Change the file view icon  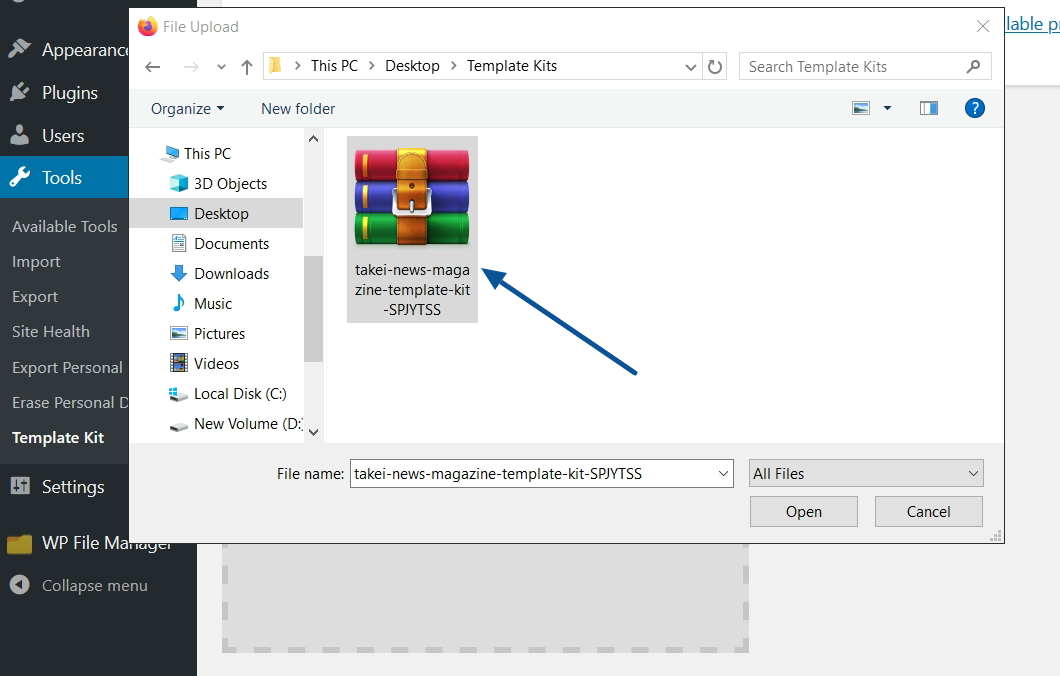861,108
